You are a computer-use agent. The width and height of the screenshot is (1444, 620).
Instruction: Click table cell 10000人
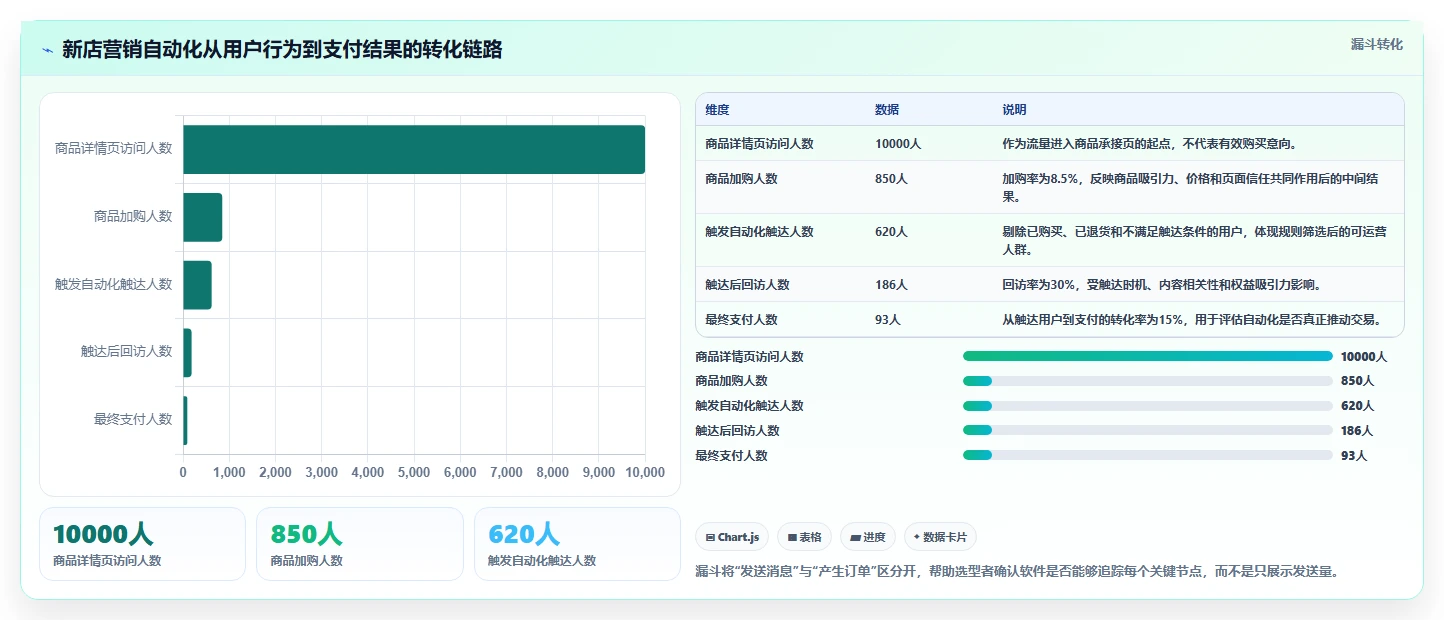[898, 144]
